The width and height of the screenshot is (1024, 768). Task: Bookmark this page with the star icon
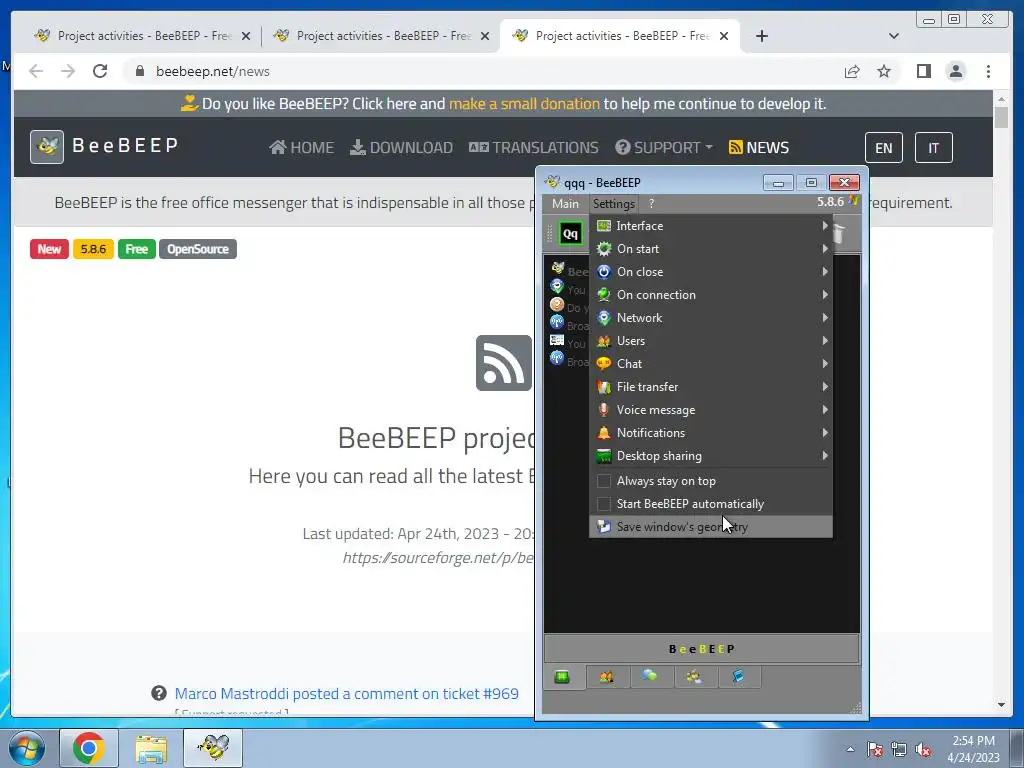pyautogui.click(x=884, y=71)
